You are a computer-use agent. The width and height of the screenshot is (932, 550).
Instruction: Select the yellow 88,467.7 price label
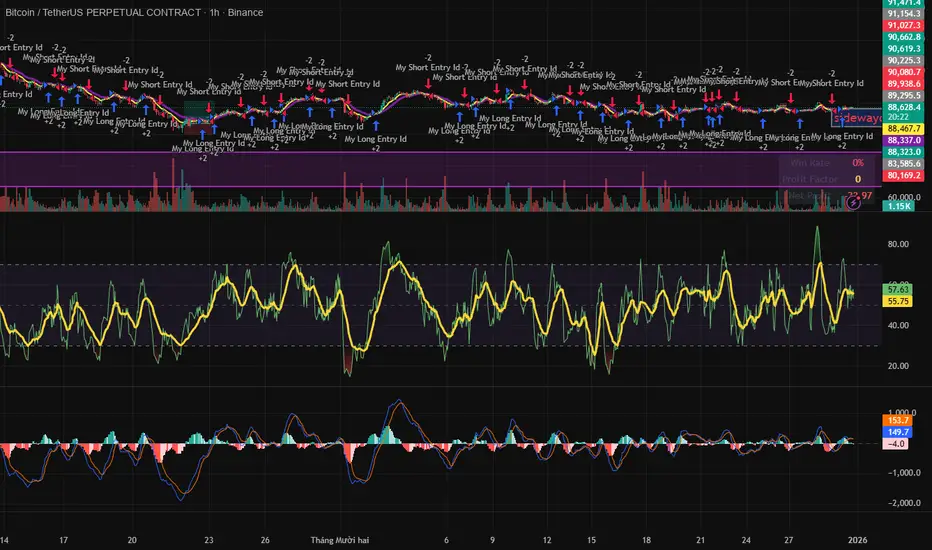tap(904, 130)
